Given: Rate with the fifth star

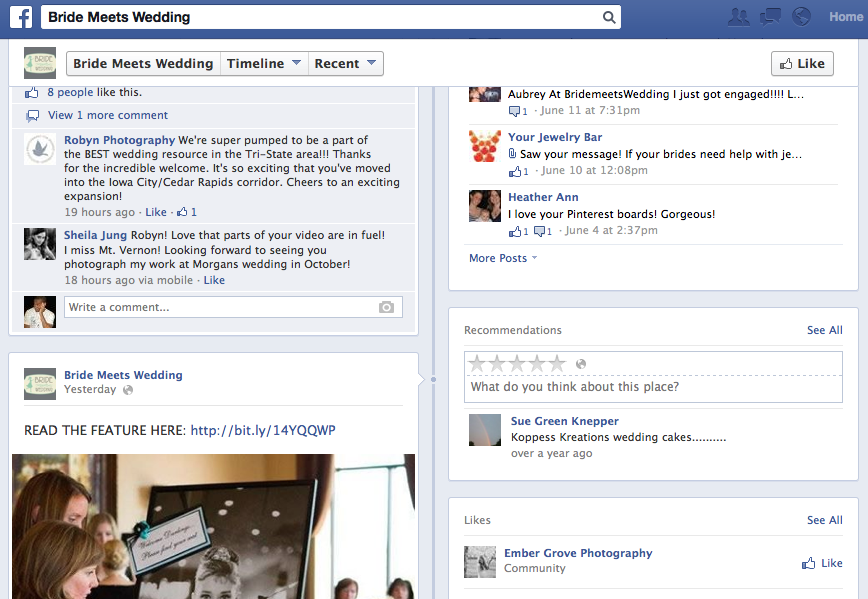Looking at the screenshot, I should (x=557, y=364).
